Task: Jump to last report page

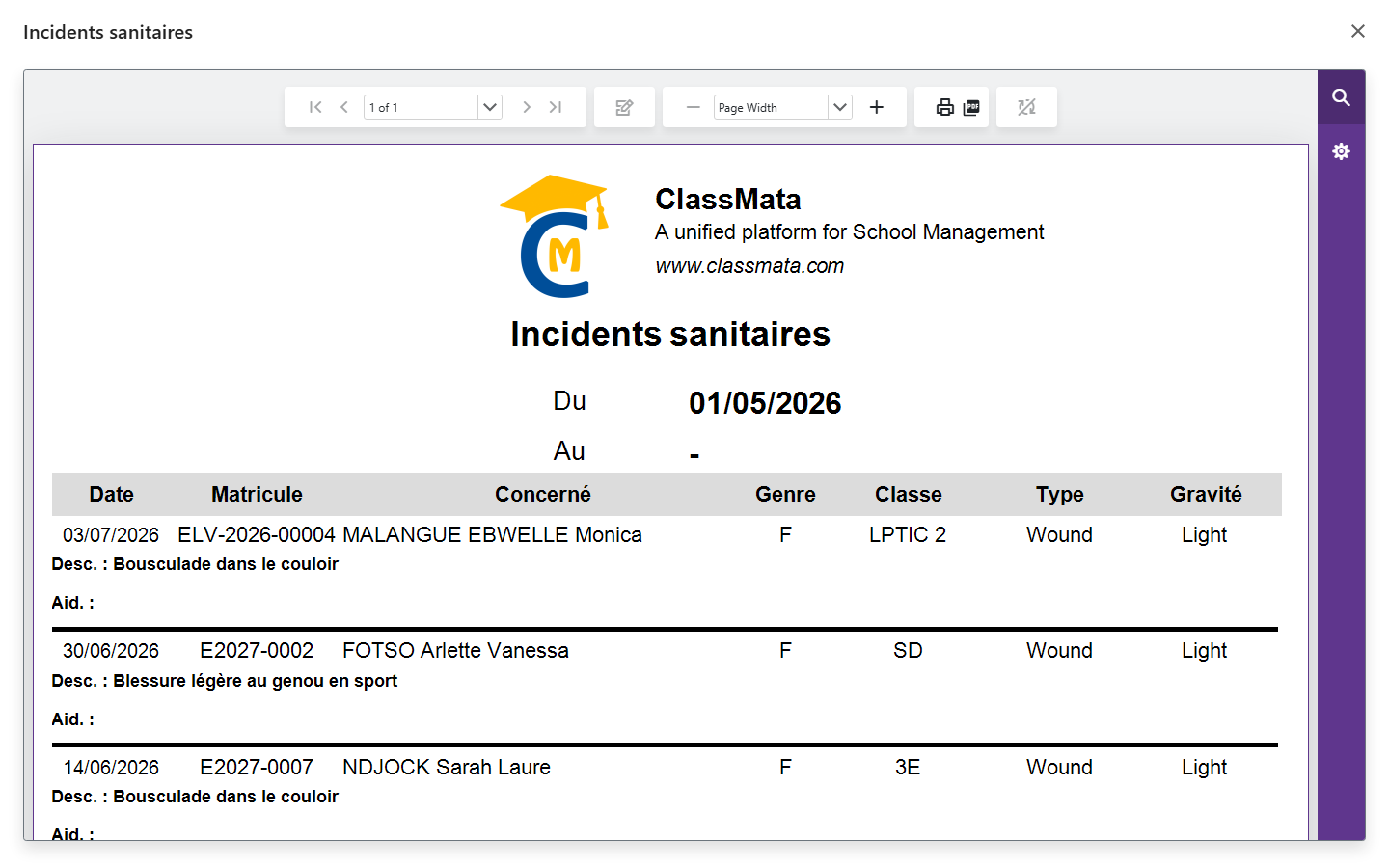Action: click(x=556, y=107)
